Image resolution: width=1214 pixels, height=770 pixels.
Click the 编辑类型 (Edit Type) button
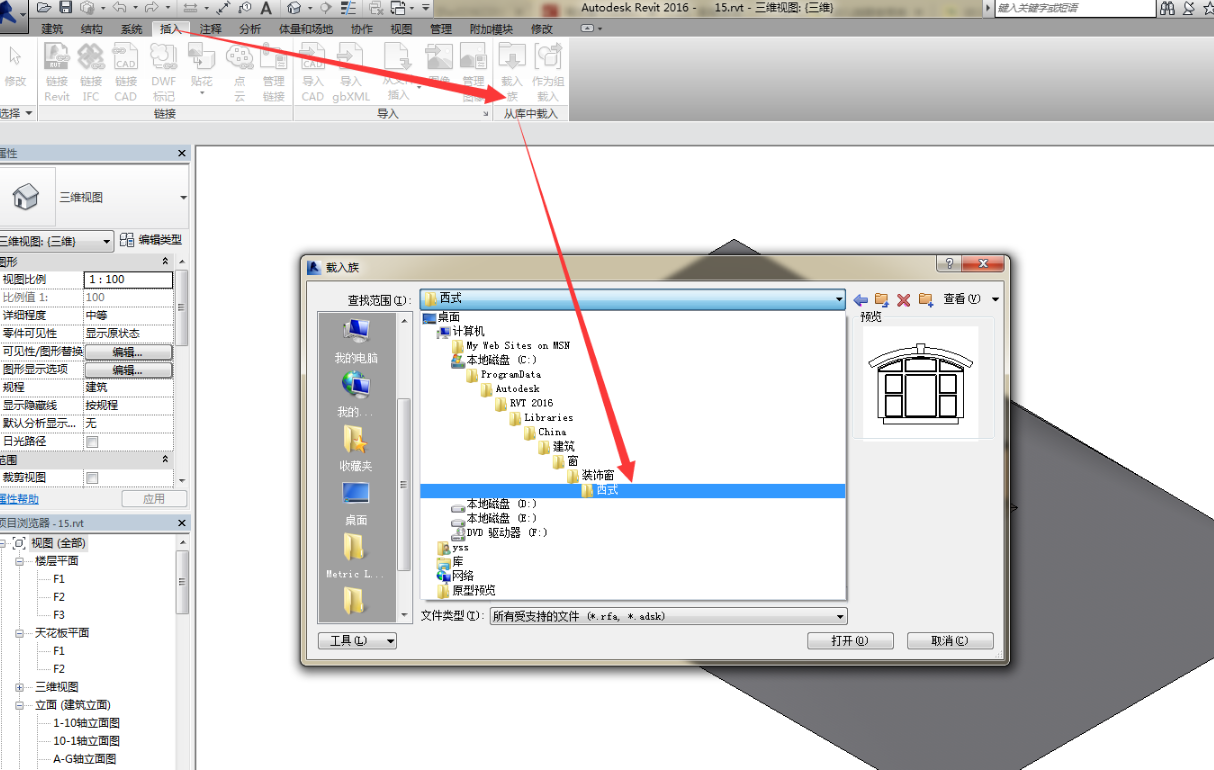151,240
